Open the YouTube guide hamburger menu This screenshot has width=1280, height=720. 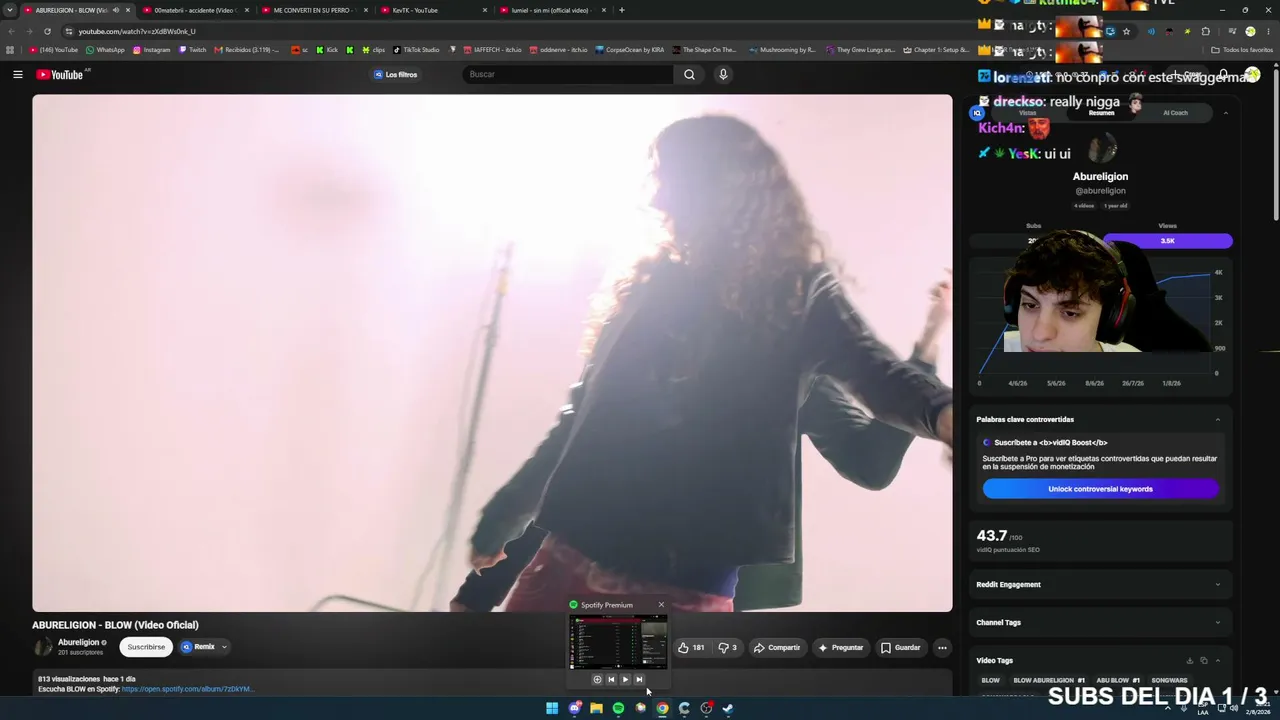pos(17,74)
